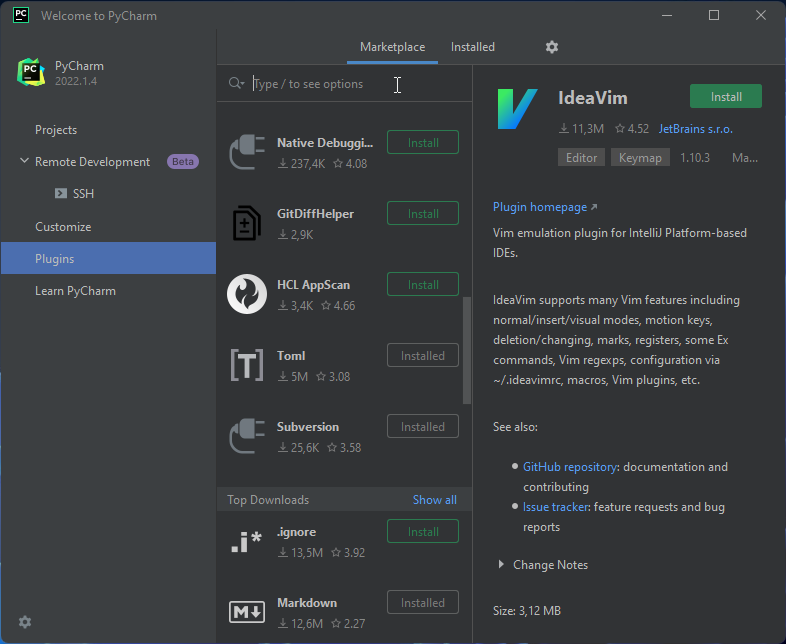
Task: Click the PyCharm logo in the sidebar
Action: (x=31, y=72)
